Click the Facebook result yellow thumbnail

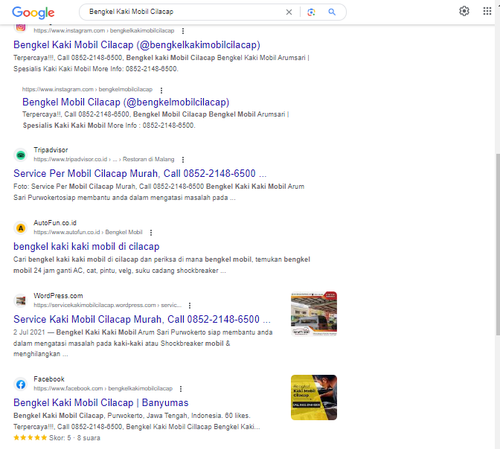coord(314,397)
